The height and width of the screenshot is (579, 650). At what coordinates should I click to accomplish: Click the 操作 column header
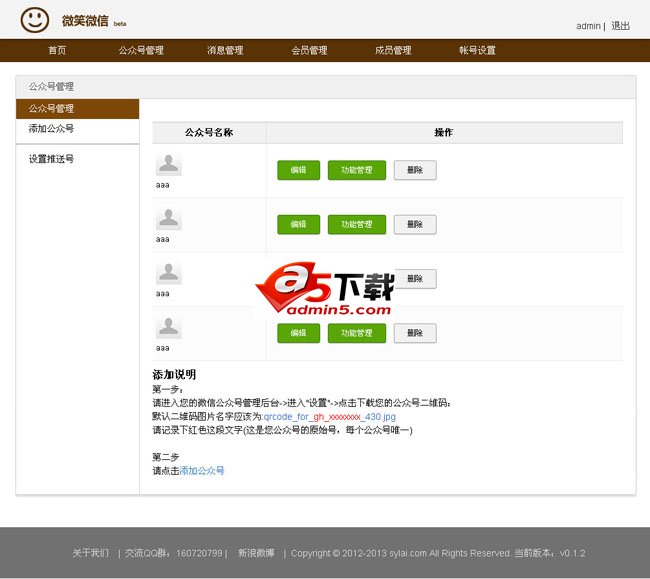pyautogui.click(x=444, y=133)
